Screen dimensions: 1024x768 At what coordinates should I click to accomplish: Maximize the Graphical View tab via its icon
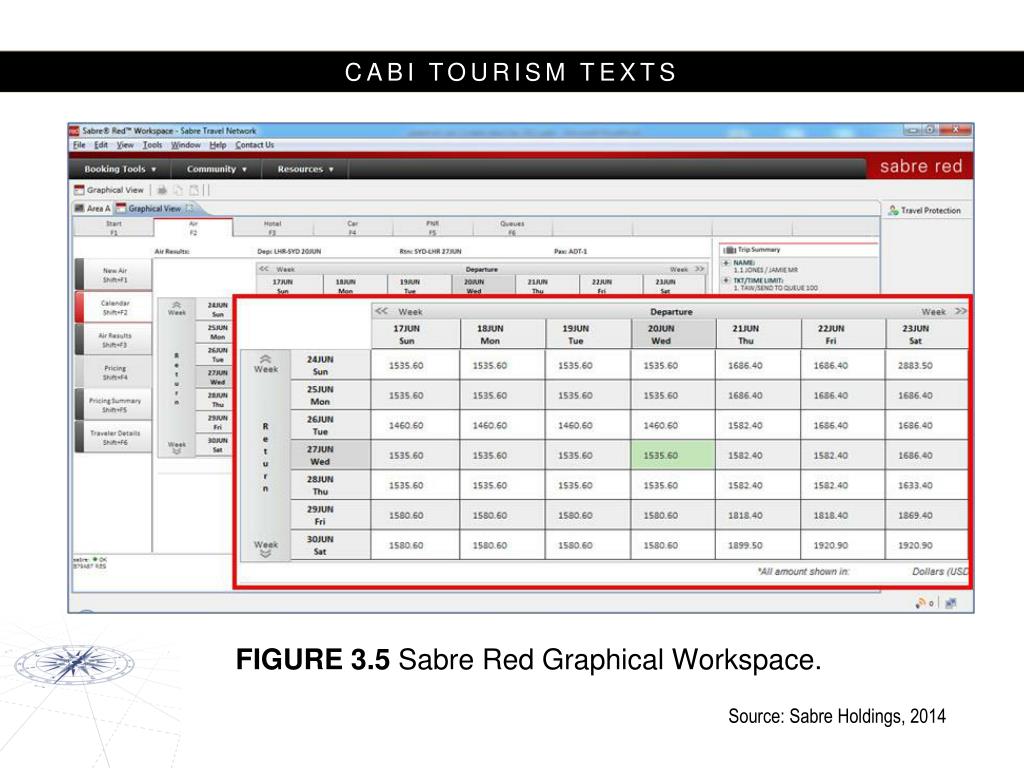(189, 208)
